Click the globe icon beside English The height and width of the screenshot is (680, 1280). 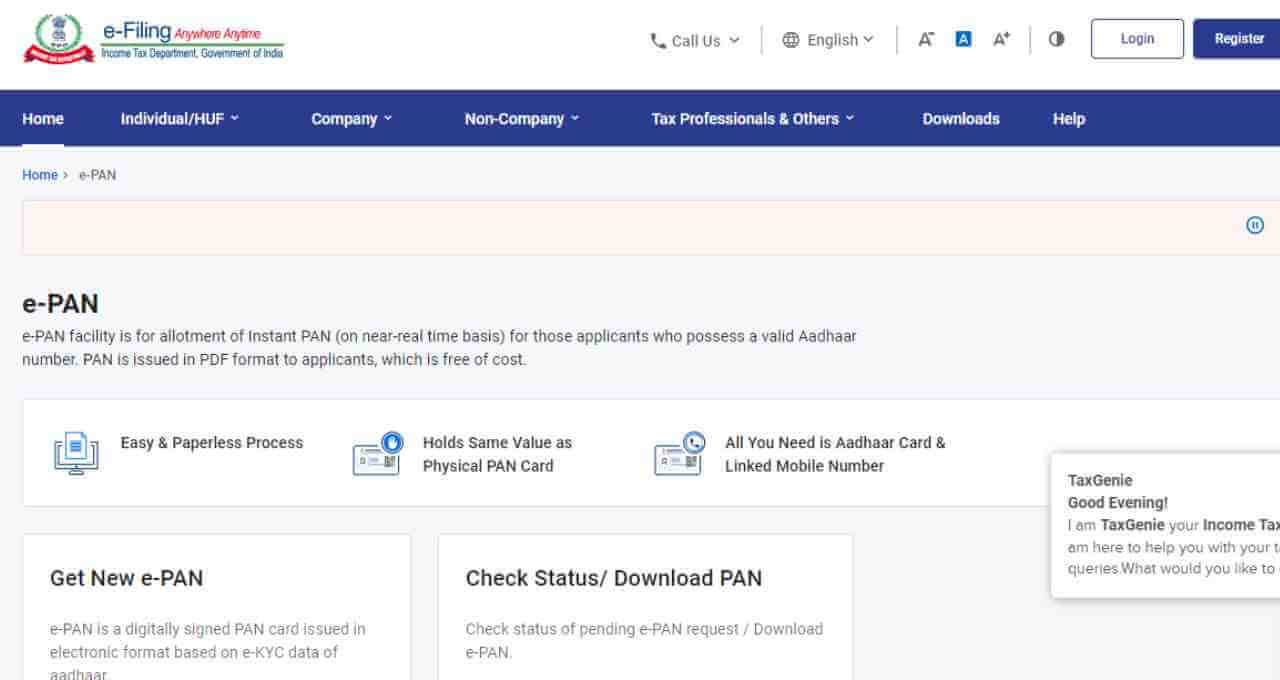(791, 40)
